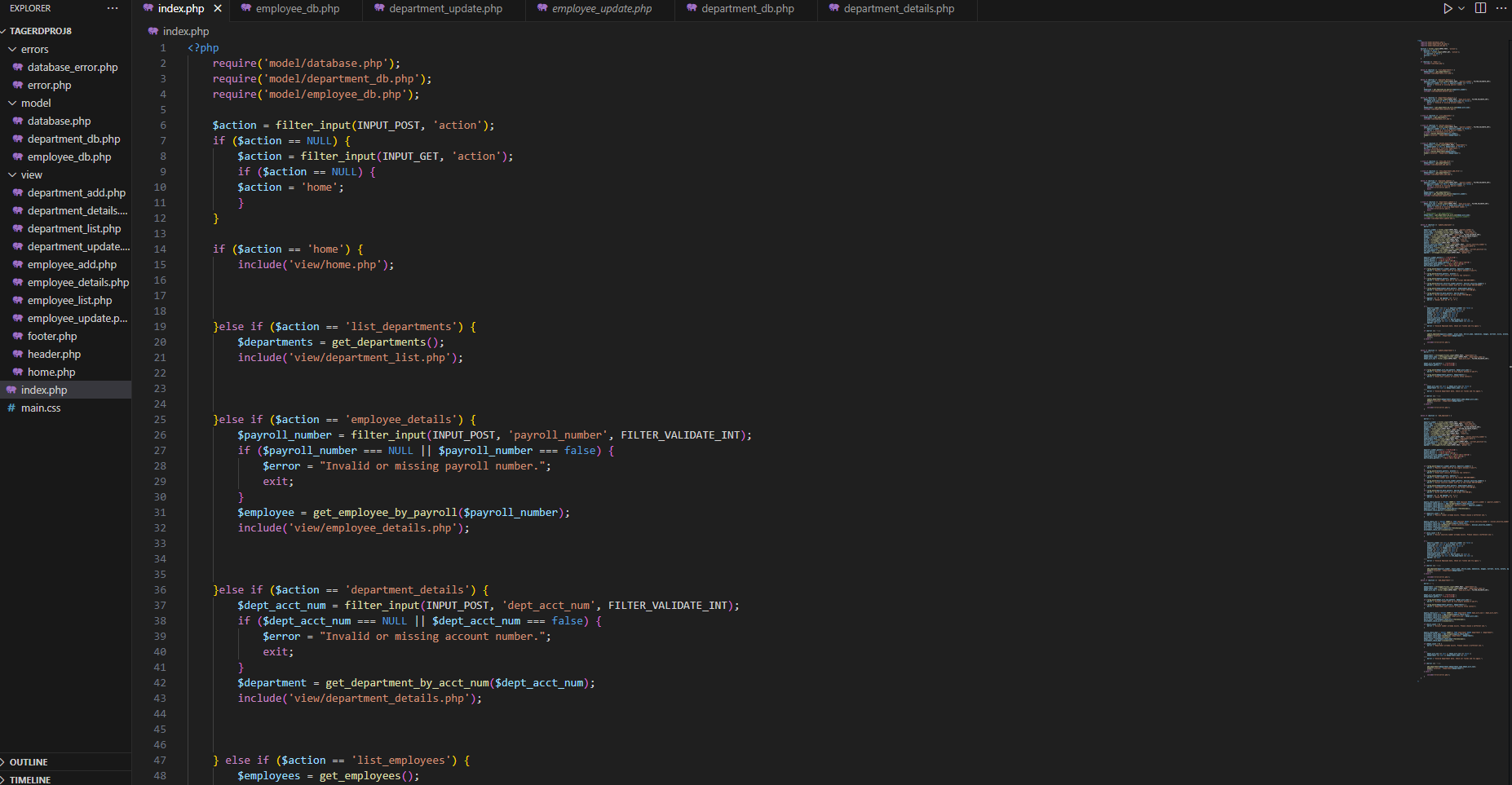
Task: Click PHP icon beside database.php in explorer
Action: point(18,121)
